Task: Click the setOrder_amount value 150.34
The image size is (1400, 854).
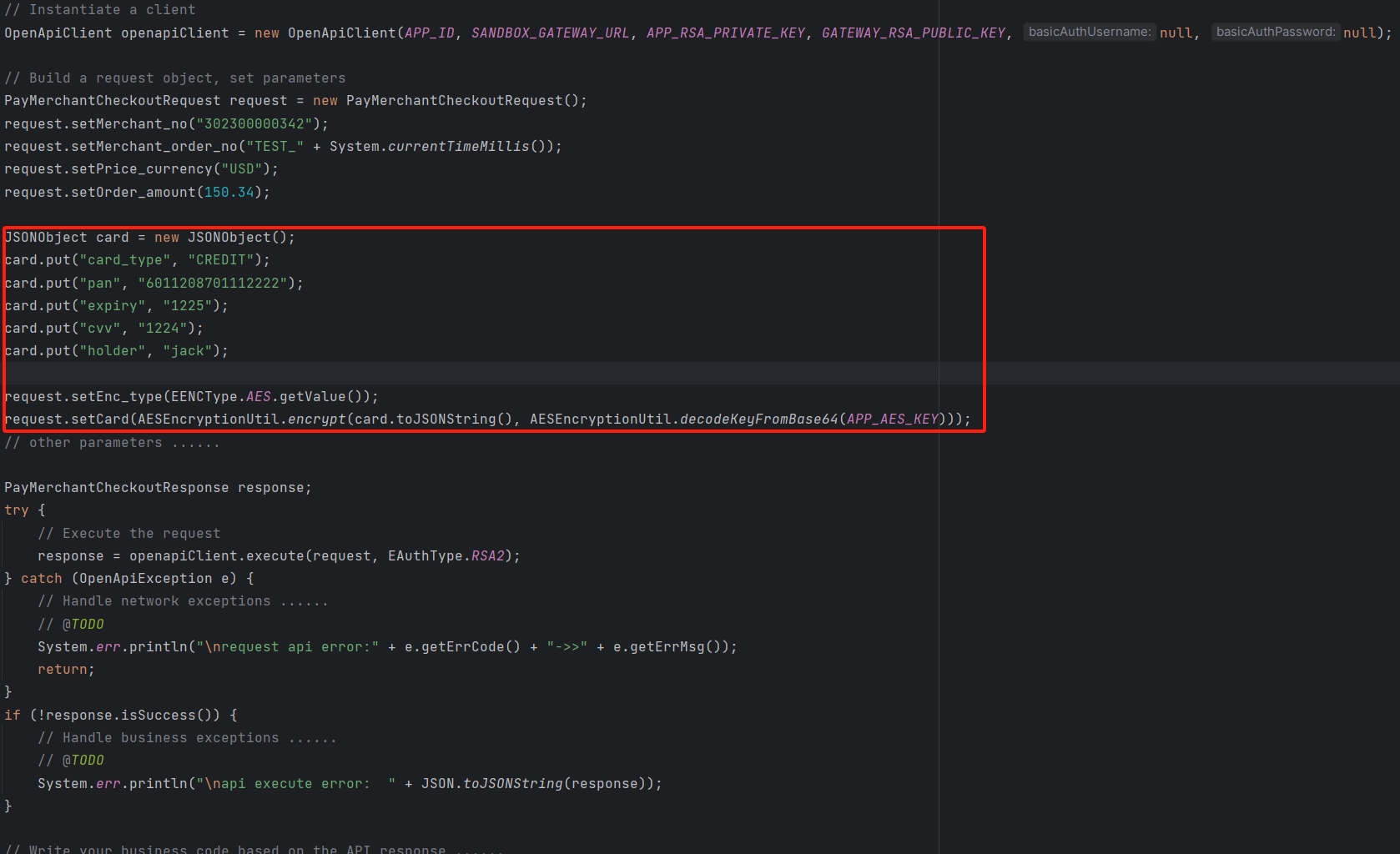Action: pyautogui.click(x=234, y=192)
